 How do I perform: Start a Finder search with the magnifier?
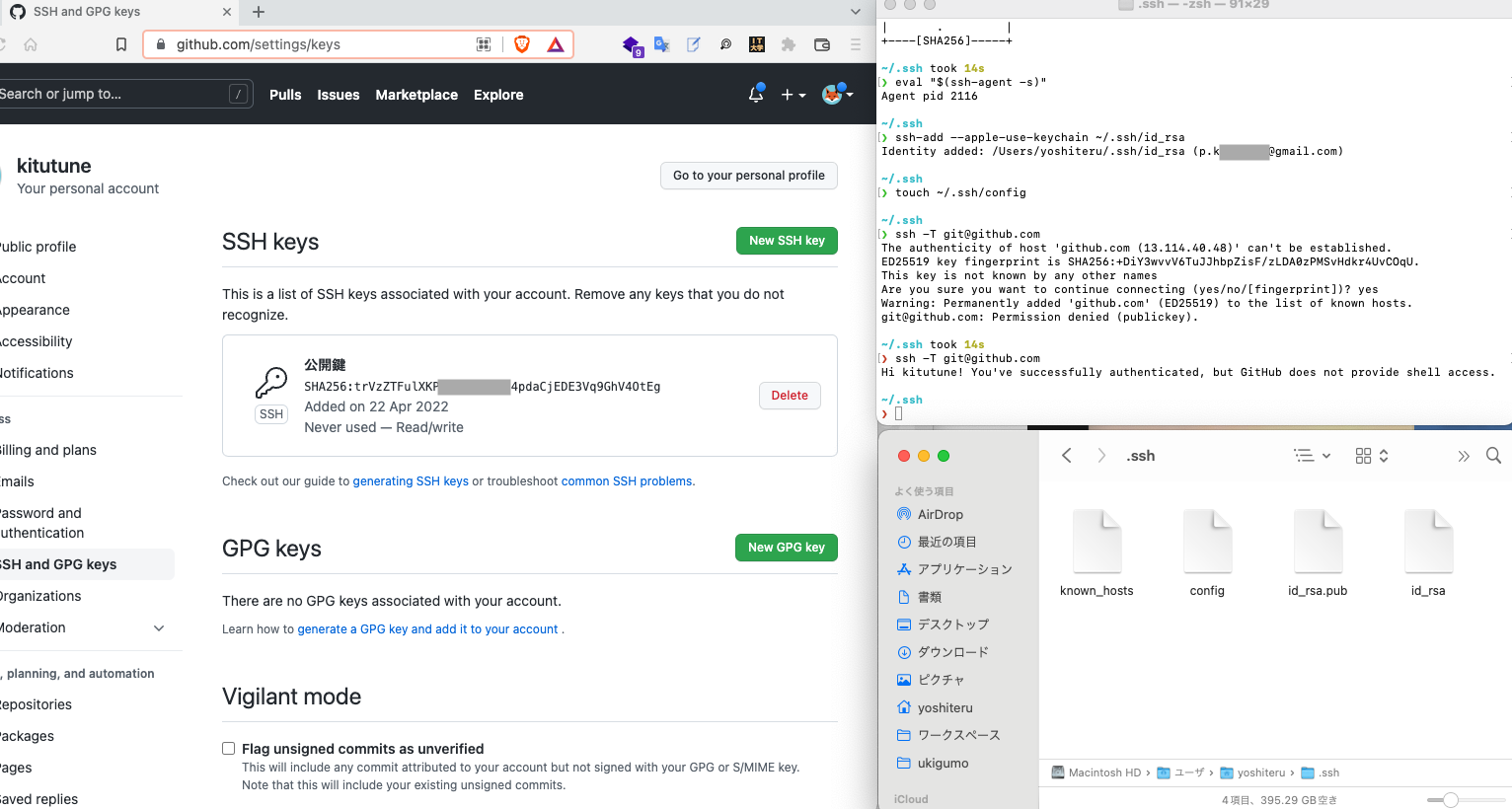point(1493,456)
